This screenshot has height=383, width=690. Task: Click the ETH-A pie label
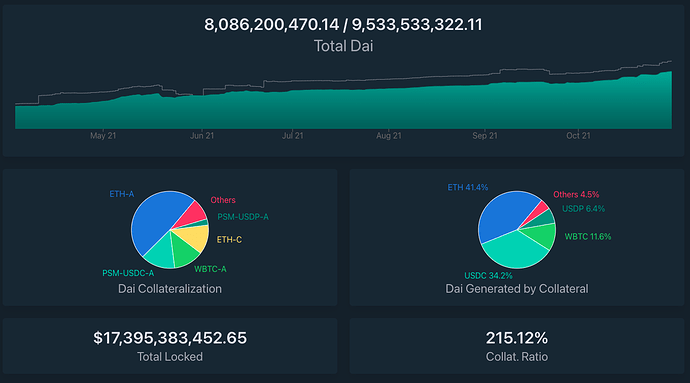click(121, 194)
